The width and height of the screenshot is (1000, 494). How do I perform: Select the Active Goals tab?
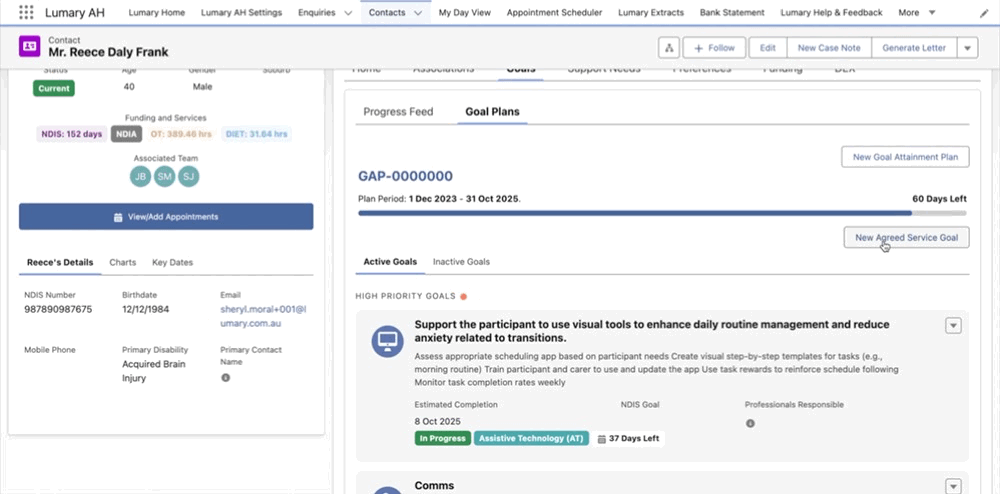click(x=390, y=262)
